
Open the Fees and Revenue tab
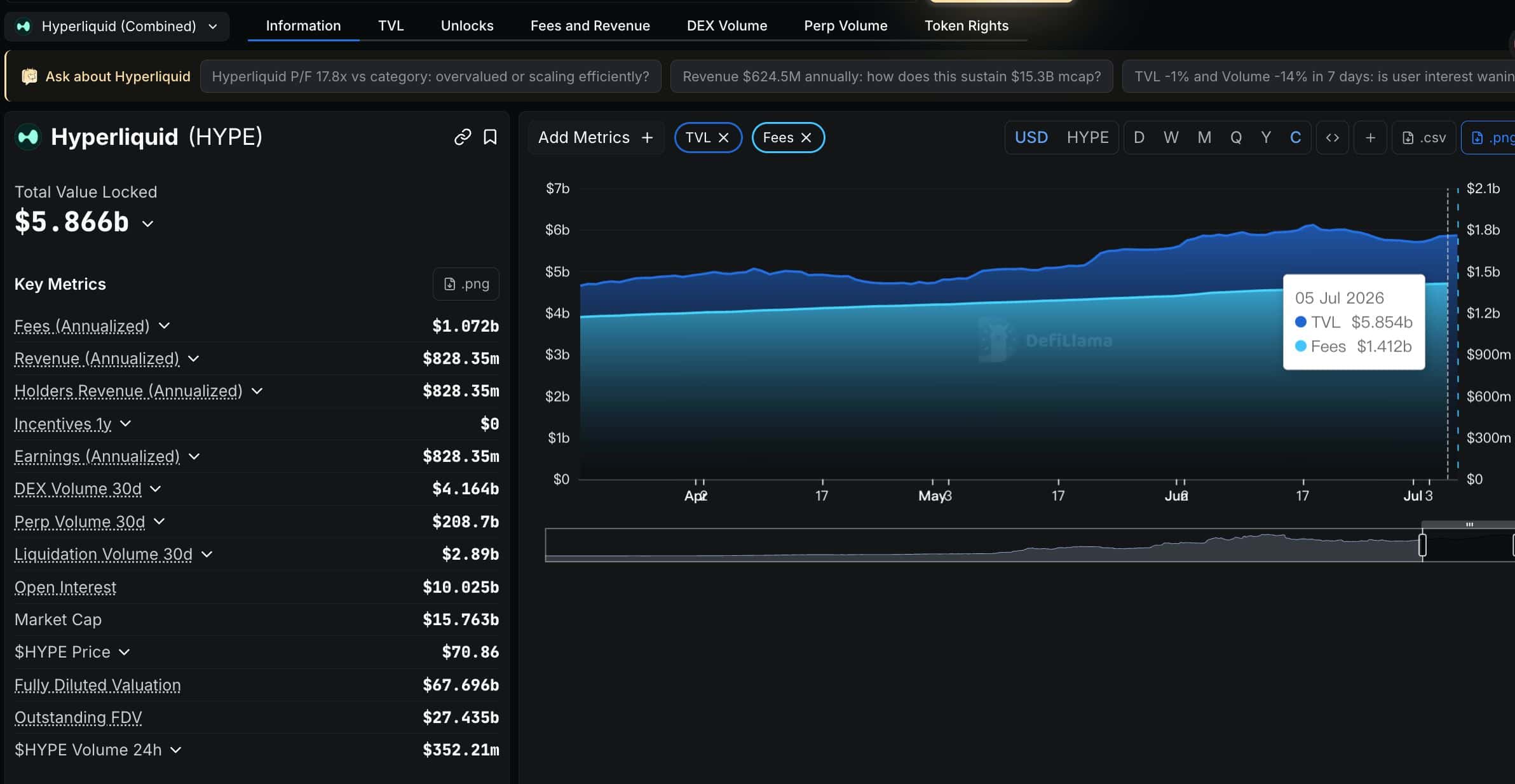click(x=590, y=26)
